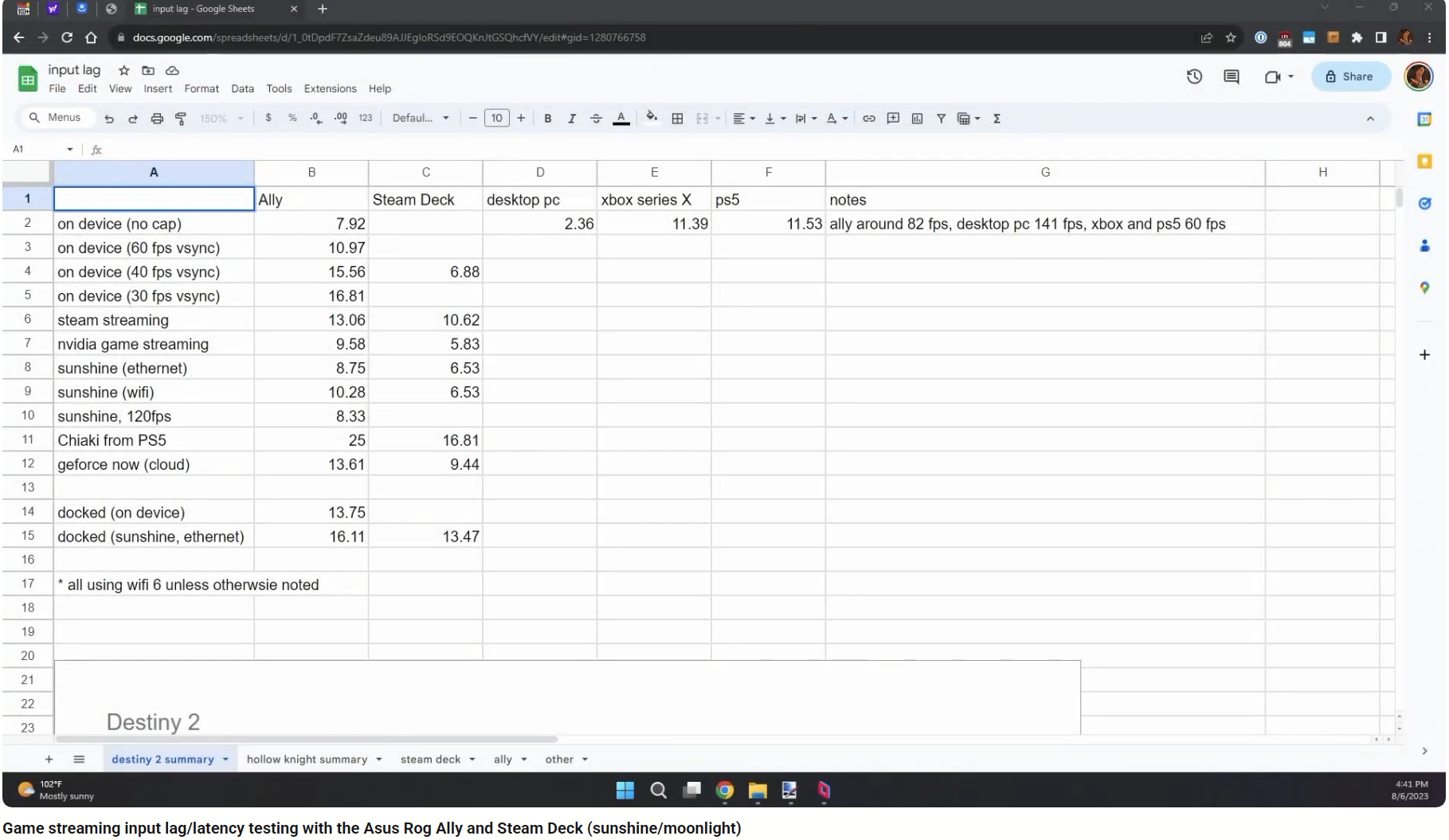1449x840 pixels.
Task: Check cloud save status icon
Action: pos(172,70)
